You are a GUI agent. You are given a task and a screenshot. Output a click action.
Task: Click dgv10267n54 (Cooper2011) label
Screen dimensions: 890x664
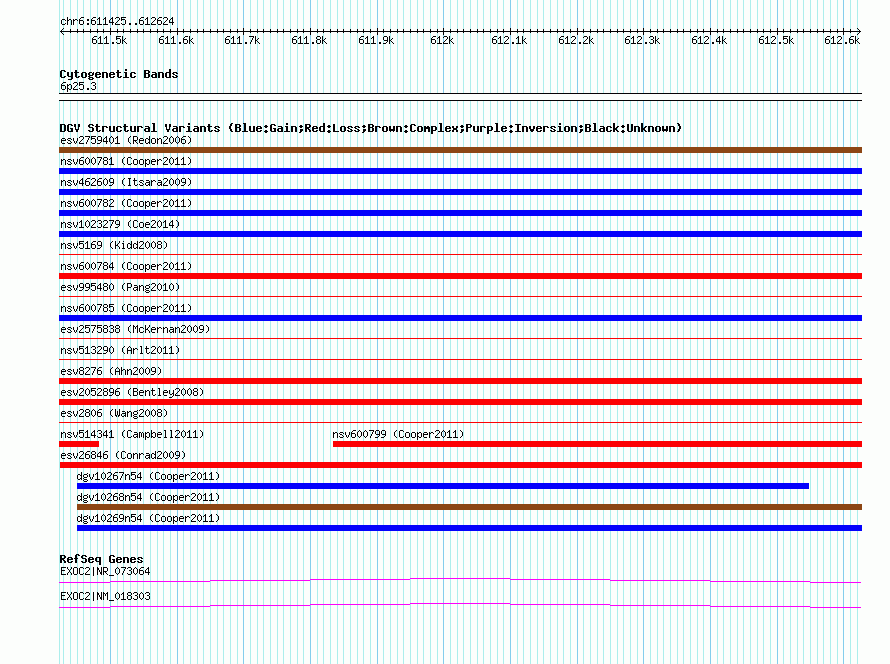148,476
